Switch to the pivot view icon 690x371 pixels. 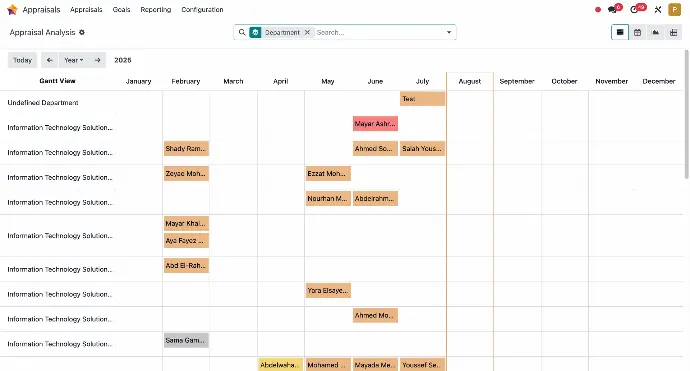coord(673,32)
